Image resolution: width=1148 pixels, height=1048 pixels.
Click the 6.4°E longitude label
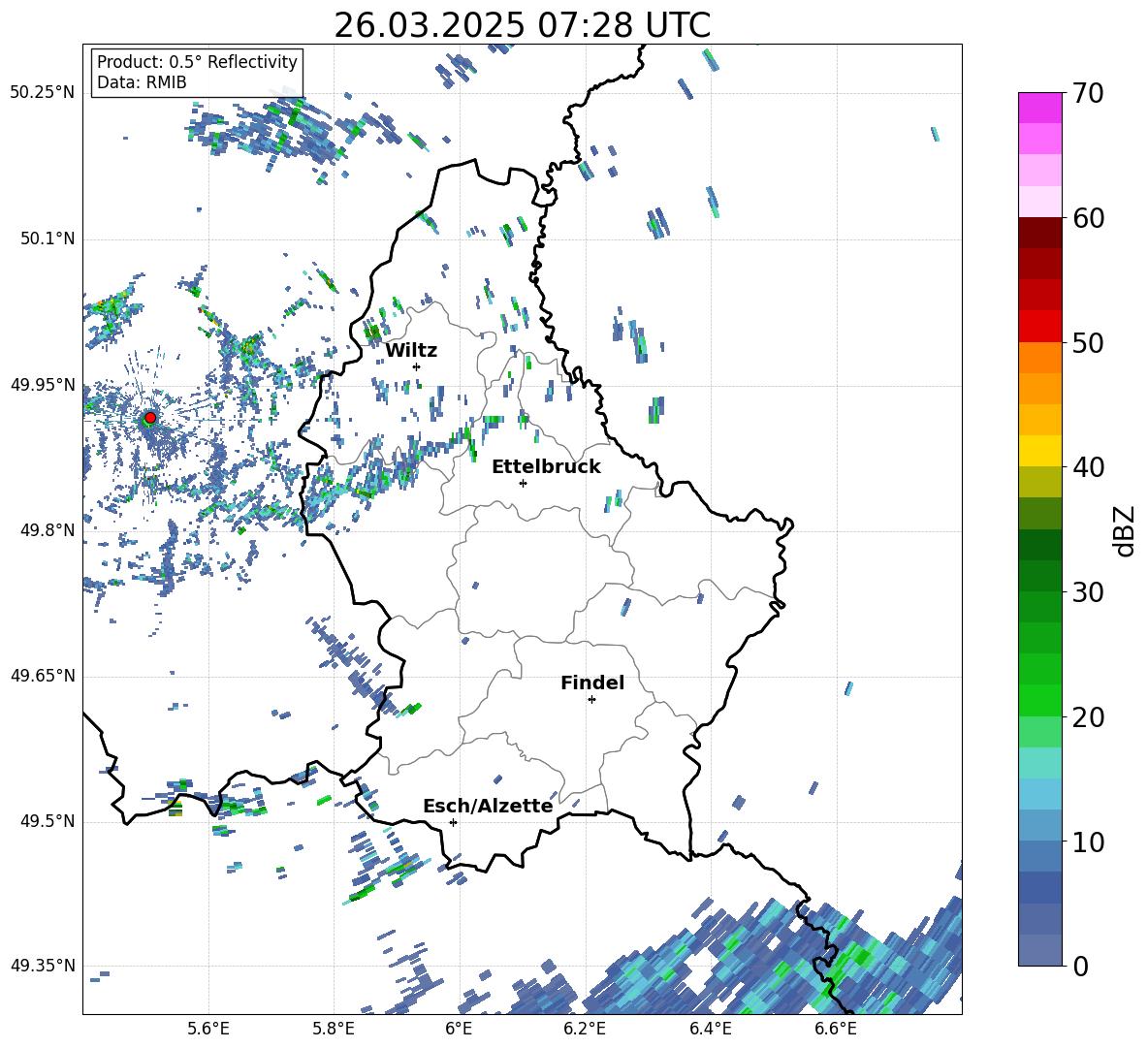(710, 1030)
